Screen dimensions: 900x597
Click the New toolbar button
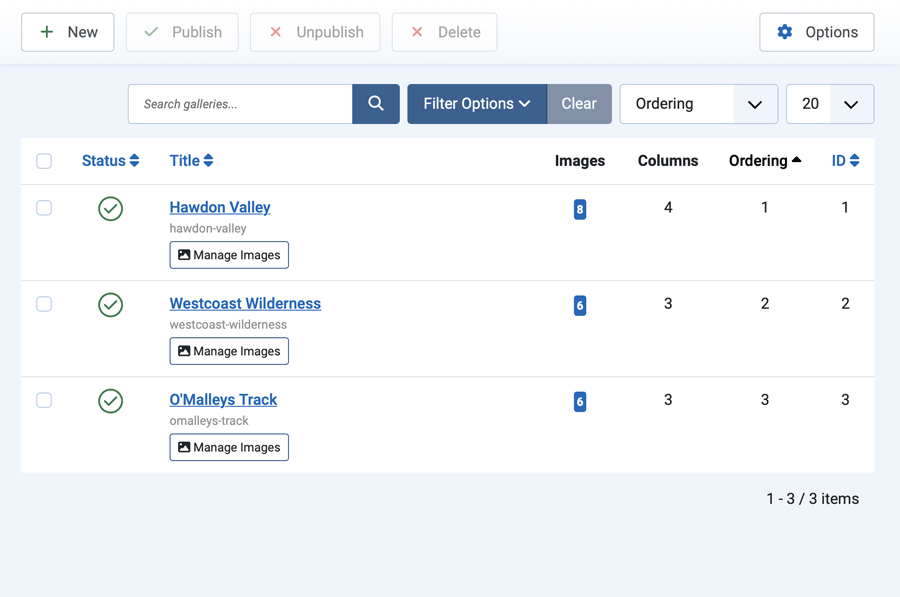[68, 32]
